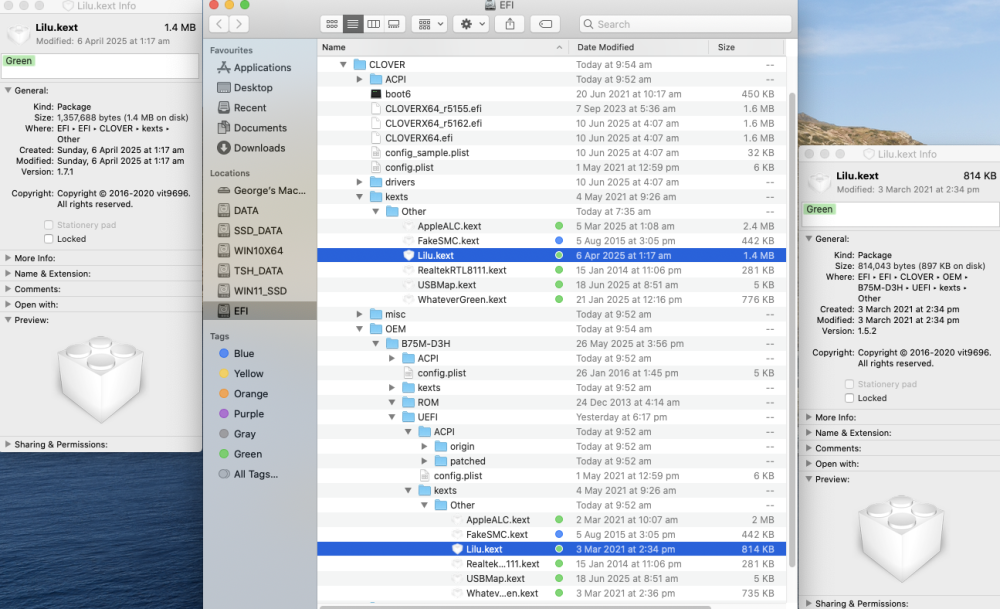Select WhateverGreen.kext row
Viewport: 1000px width, 609px height.
click(x=552, y=300)
